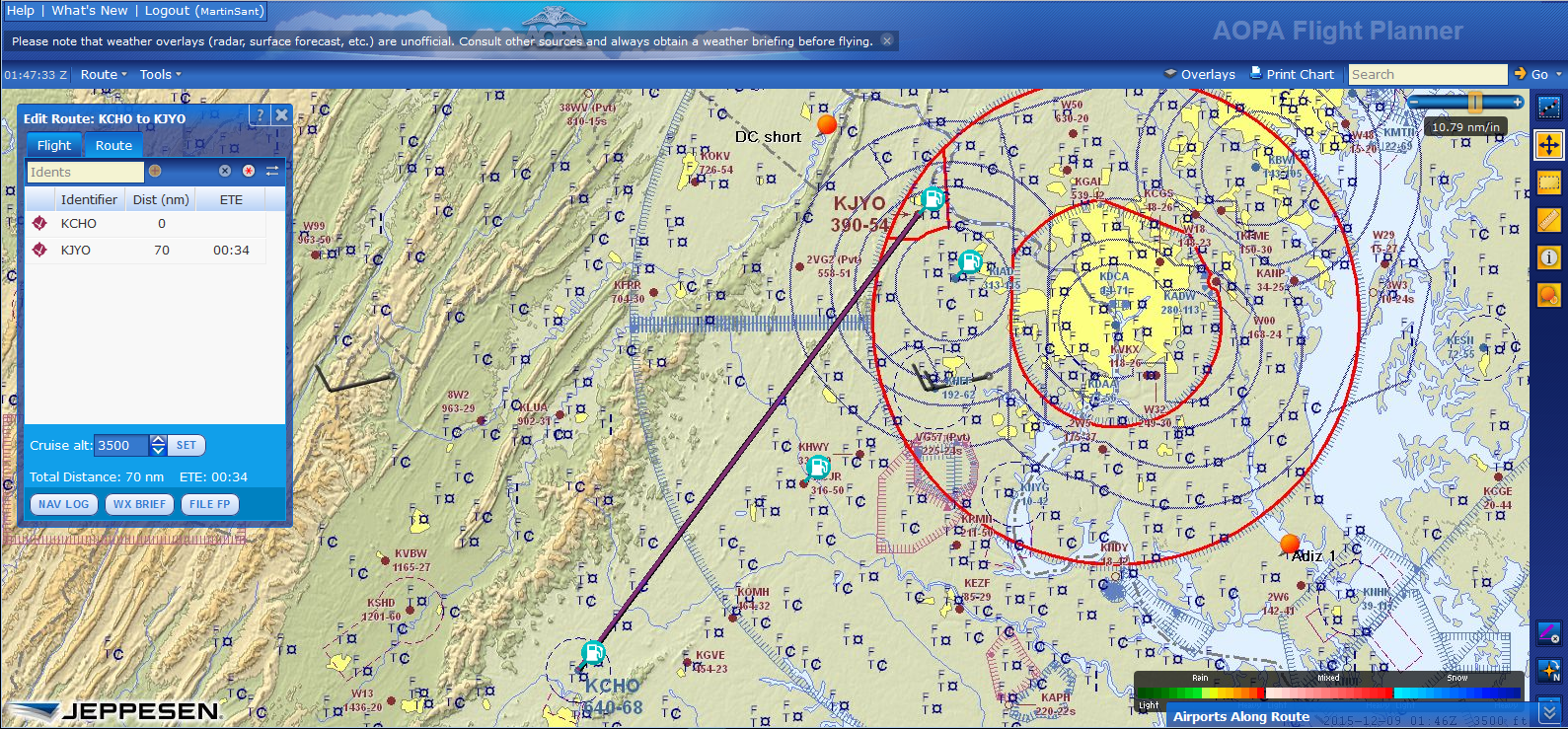Activate the pan map tool
This screenshot has width=1568, height=729.
(1548, 145)
